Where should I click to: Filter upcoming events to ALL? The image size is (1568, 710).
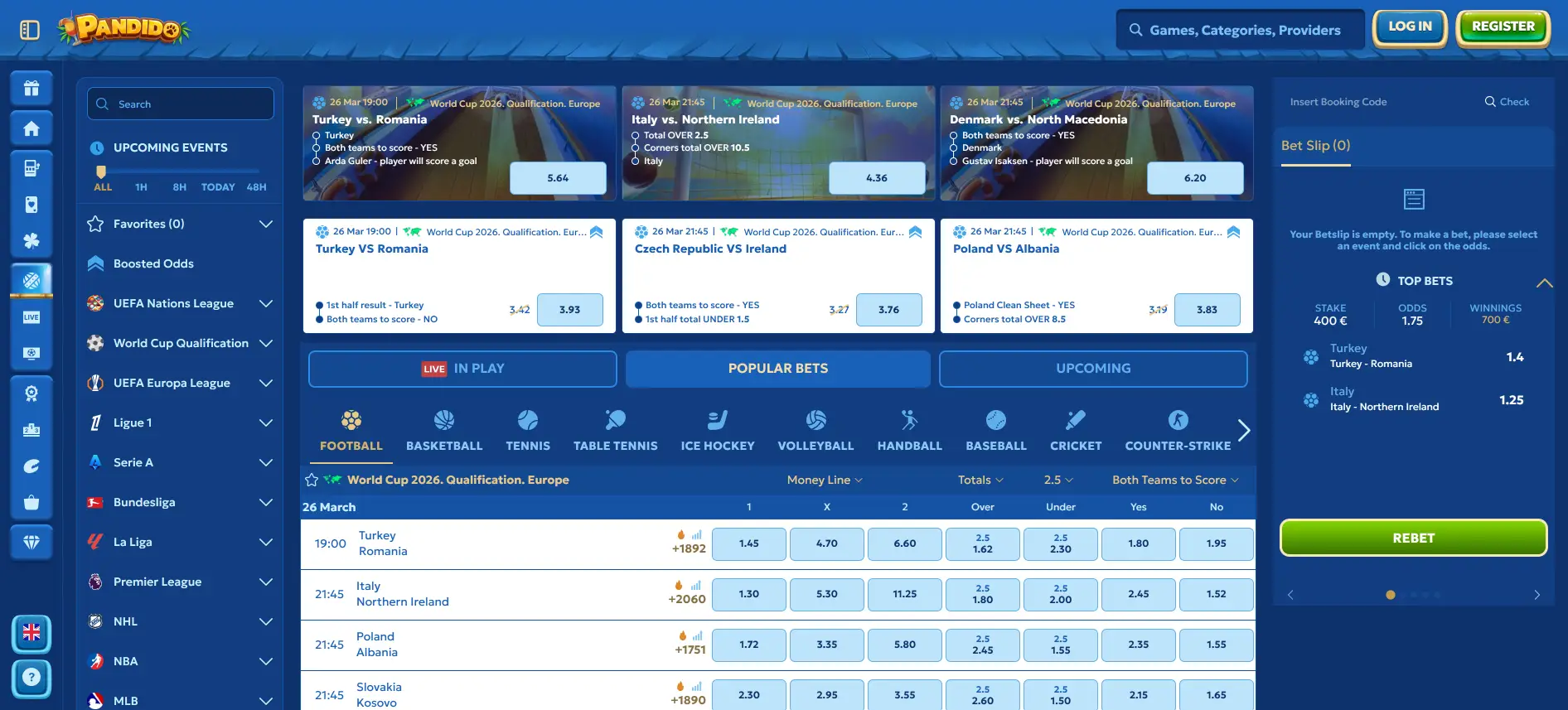click(x=103, y=187)
